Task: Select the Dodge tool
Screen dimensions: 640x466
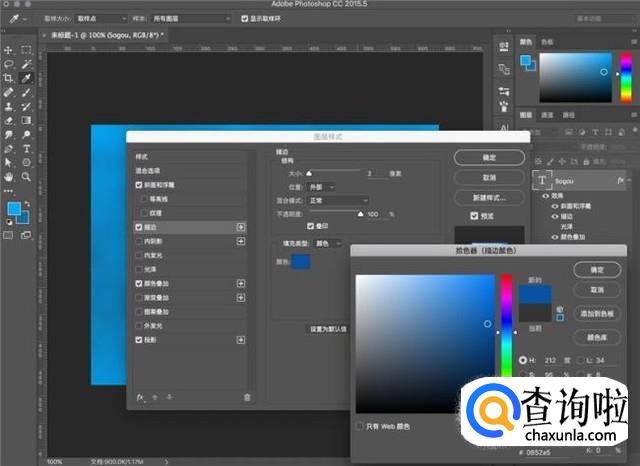Action: pyautogui.click(x=26, y=135)
